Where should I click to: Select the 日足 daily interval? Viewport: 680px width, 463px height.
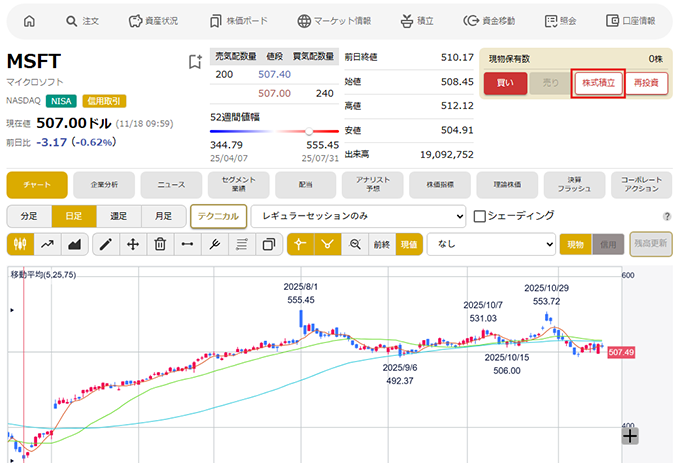click(x=74, y=216)
